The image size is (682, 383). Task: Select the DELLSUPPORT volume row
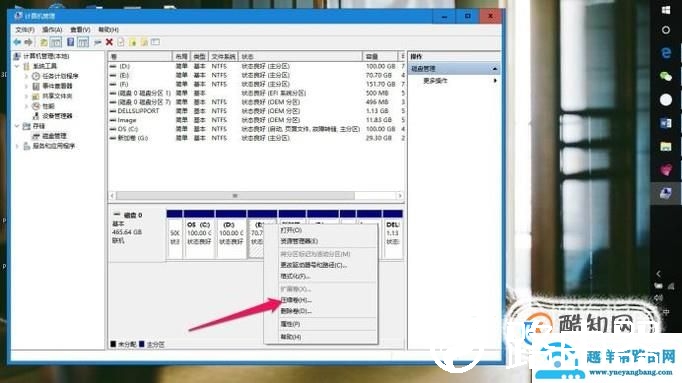pos(257,111)
